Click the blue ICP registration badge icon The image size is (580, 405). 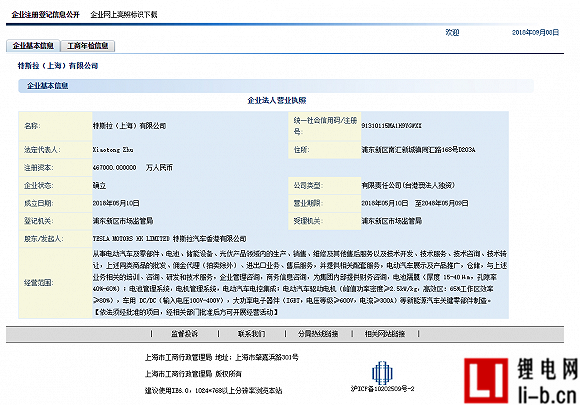point(382,372)
